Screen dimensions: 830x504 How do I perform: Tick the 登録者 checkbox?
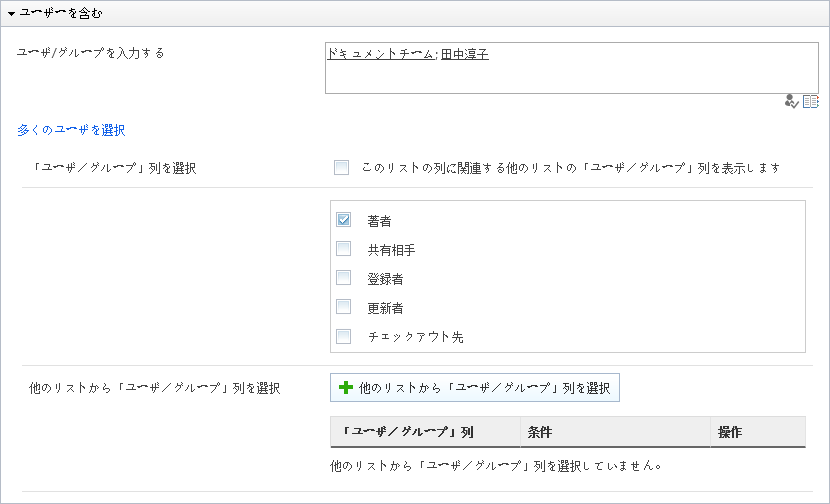344,278
